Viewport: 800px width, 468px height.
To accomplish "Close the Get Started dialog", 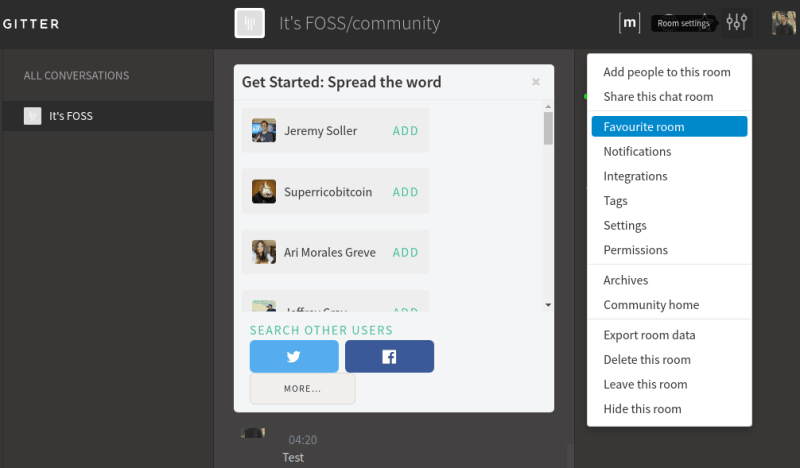I will tap(536, 82).
